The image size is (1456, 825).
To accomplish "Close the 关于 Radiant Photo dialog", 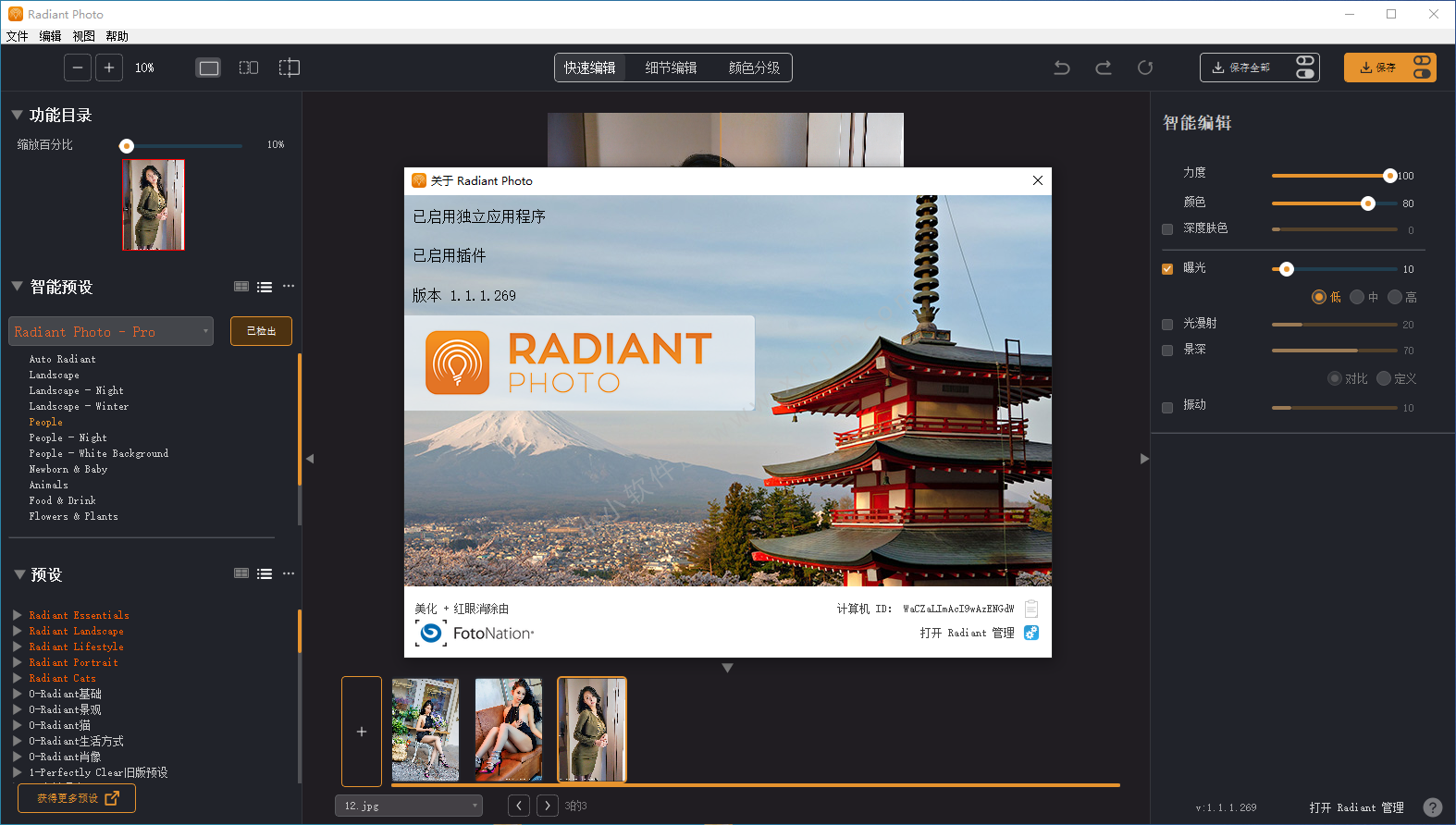I will pos(1038,180).
